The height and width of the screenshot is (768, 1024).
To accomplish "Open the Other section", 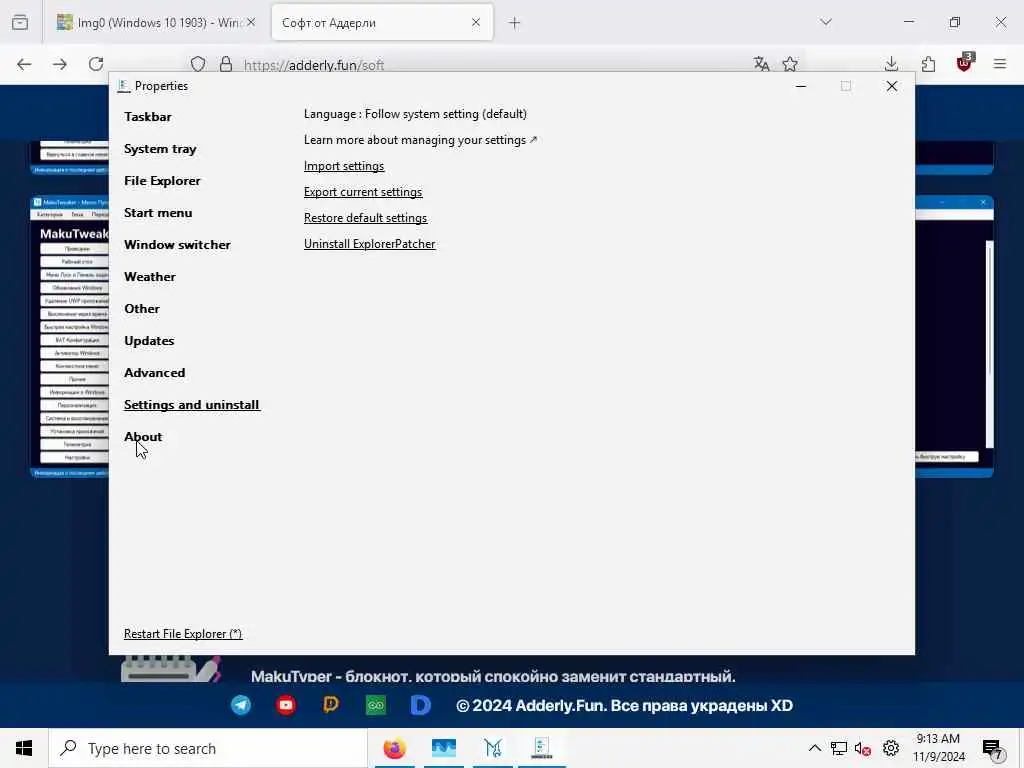I will click(142, 309).
